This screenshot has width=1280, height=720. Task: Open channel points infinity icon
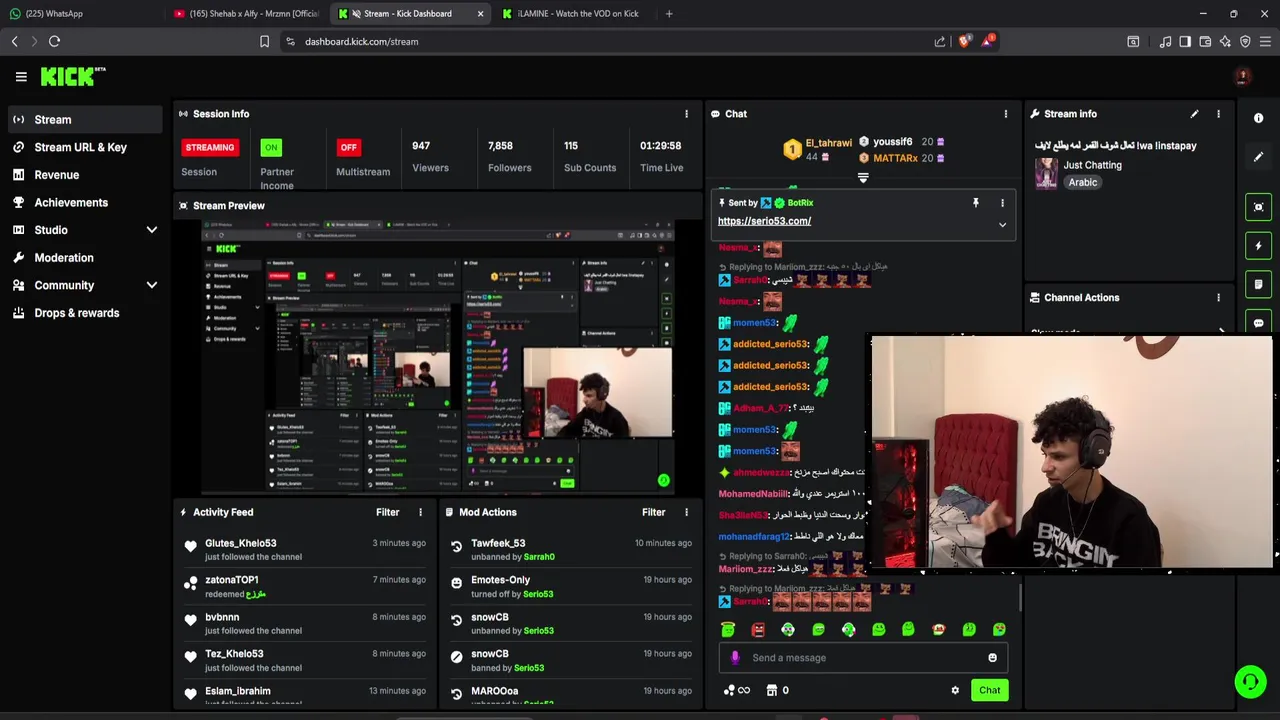coord(736,690)
